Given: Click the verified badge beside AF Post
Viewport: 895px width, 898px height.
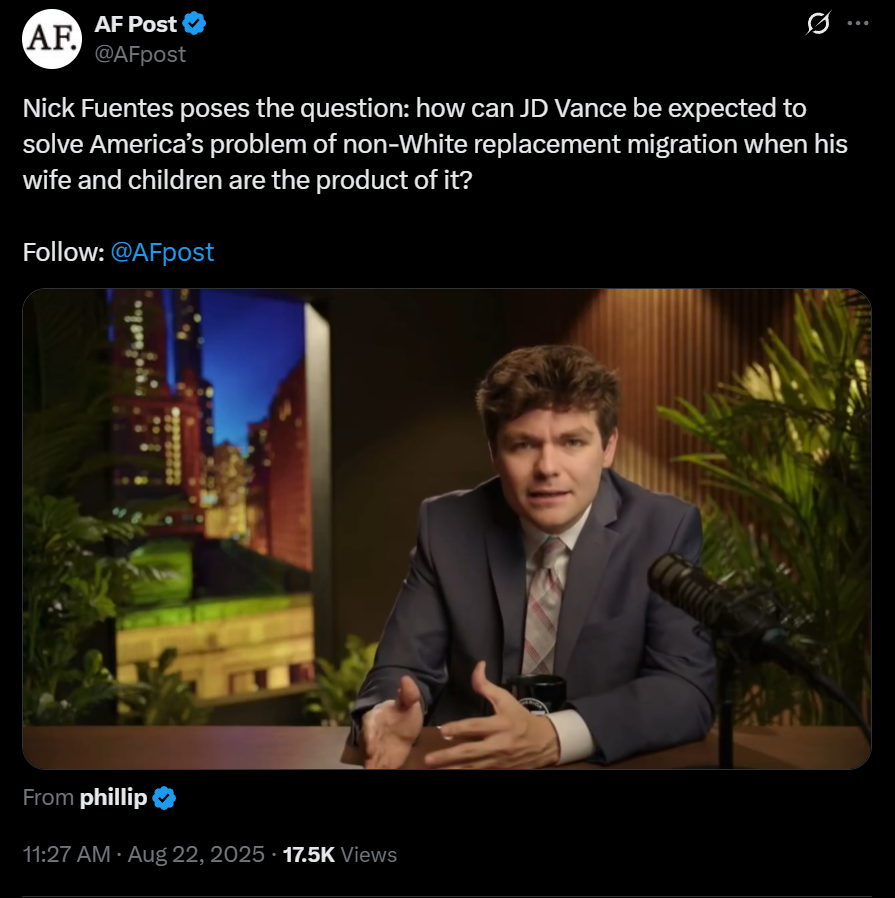Looking at the screenshot, I should click(195, 25).
